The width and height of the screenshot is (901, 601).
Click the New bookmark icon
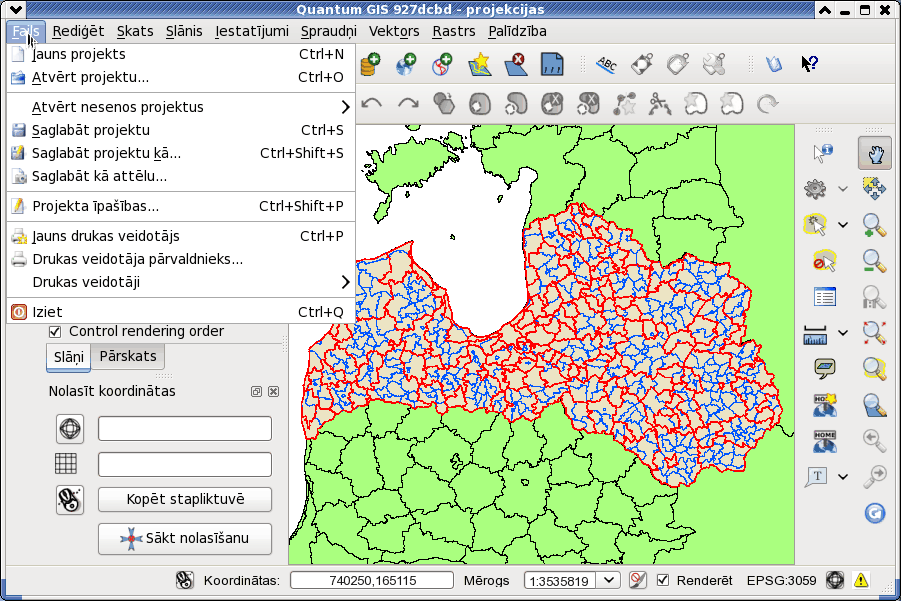825,404
